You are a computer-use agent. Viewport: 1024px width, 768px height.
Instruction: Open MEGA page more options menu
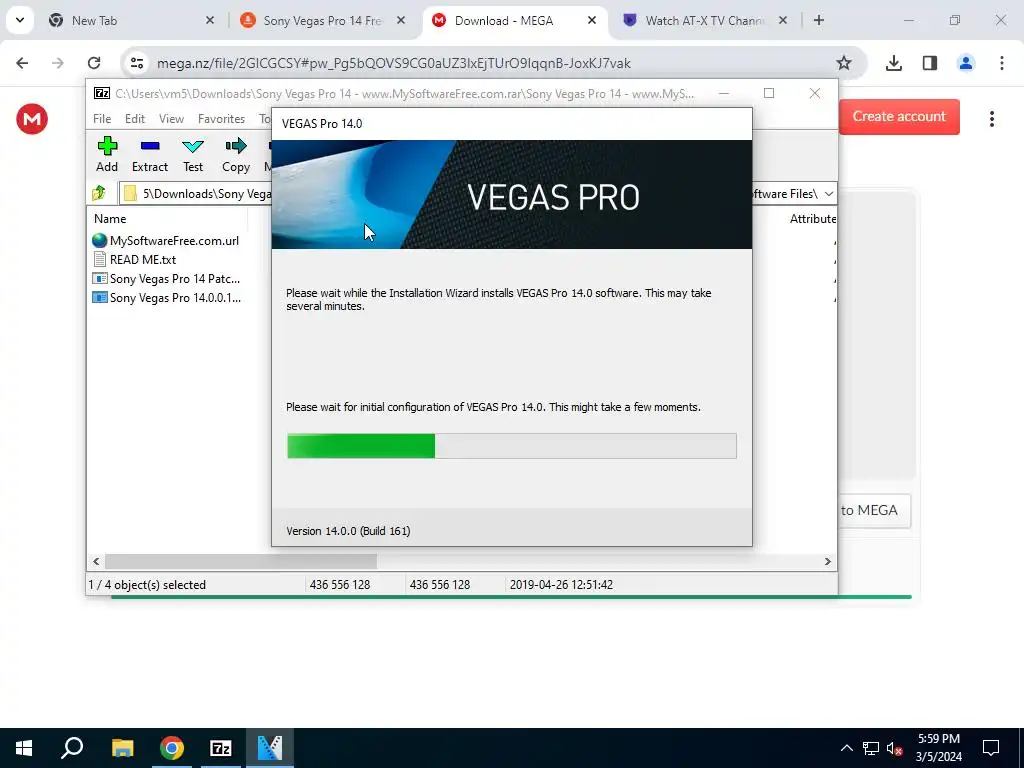pos(991,118)
